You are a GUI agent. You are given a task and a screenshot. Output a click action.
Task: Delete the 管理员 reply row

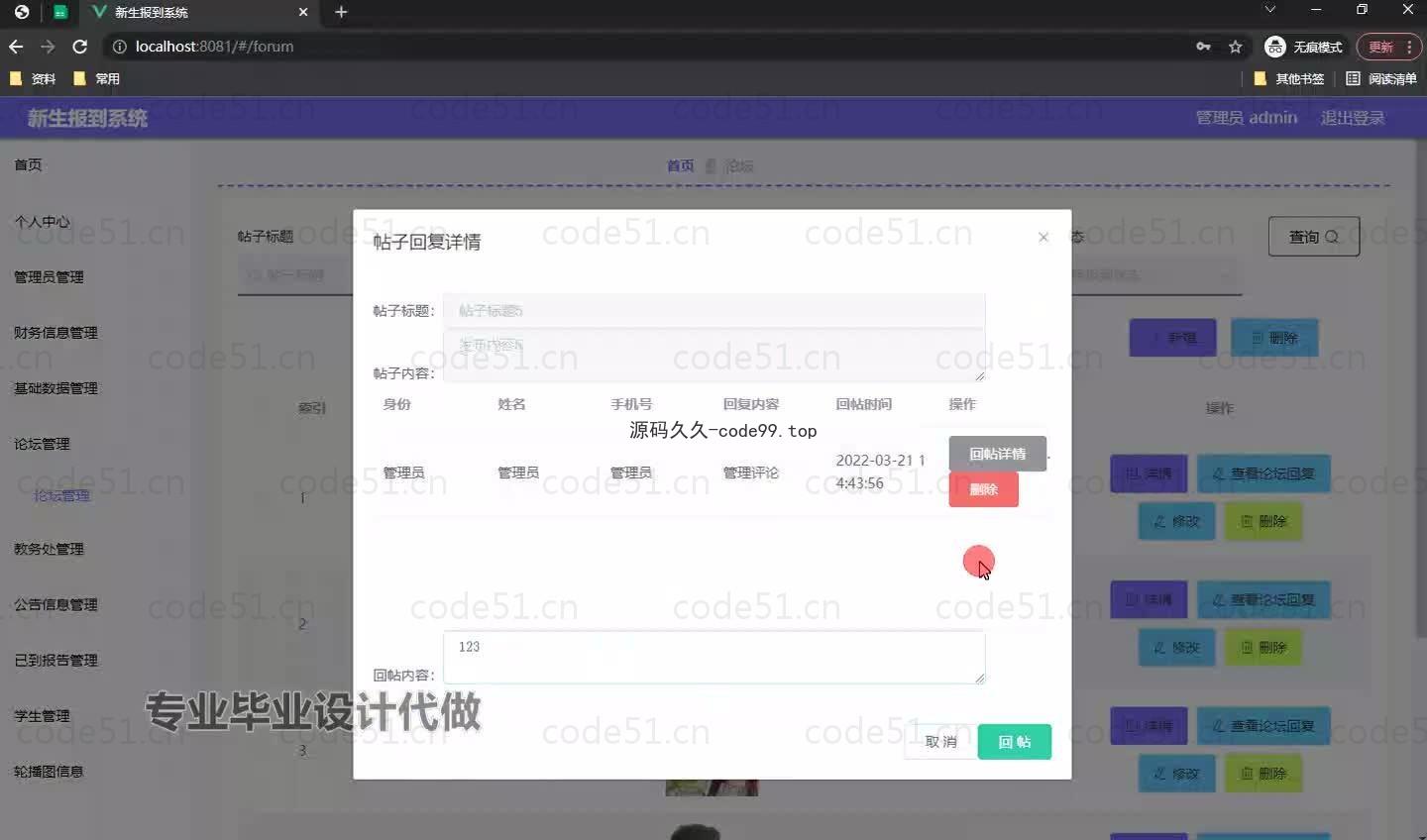coord(983,489)
